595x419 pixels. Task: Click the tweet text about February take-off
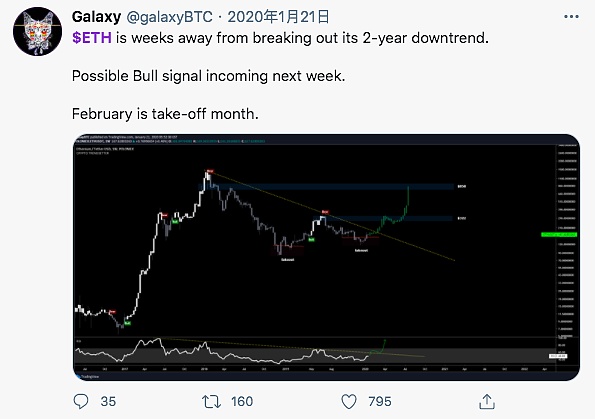[165, 114]
